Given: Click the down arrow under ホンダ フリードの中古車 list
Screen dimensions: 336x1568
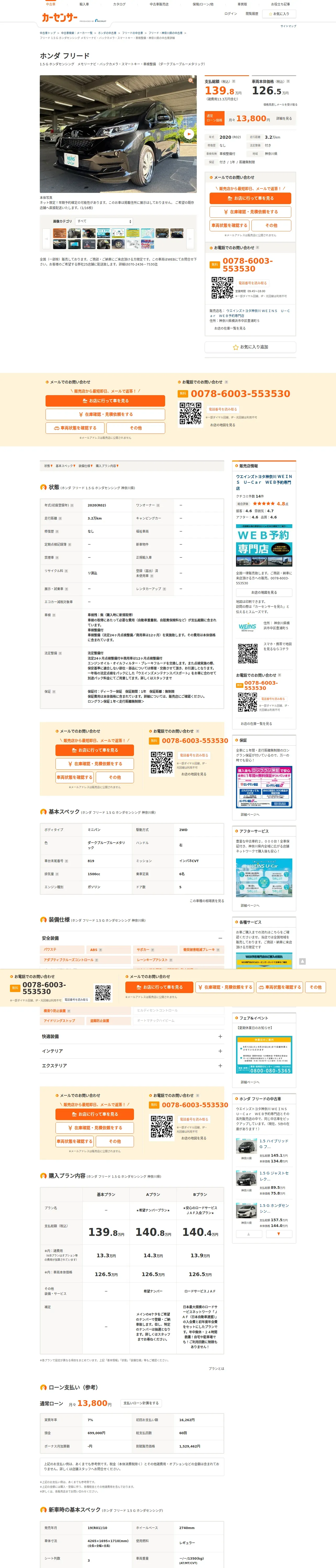Looking at the screenshot, I should (279, 1234).
